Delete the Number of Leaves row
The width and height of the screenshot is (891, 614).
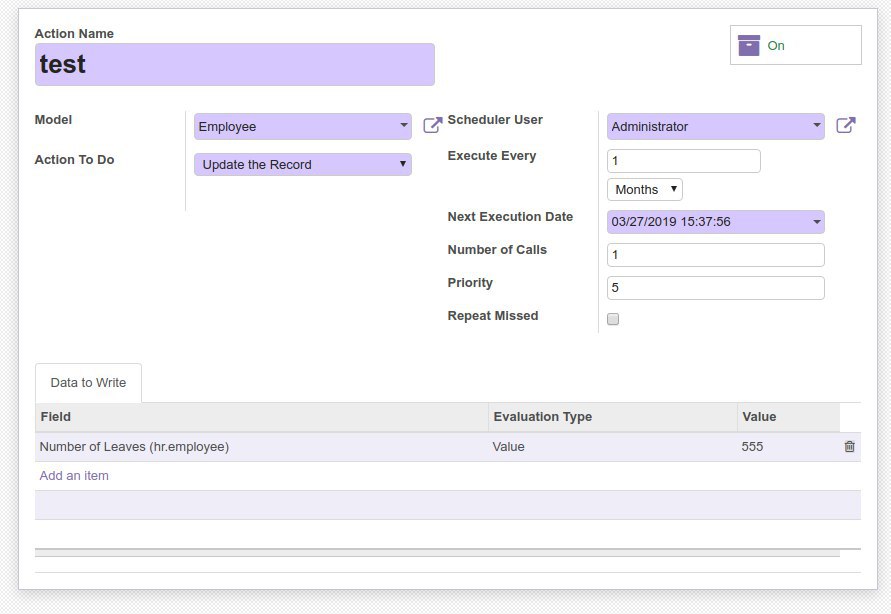(x=849, y=447)
